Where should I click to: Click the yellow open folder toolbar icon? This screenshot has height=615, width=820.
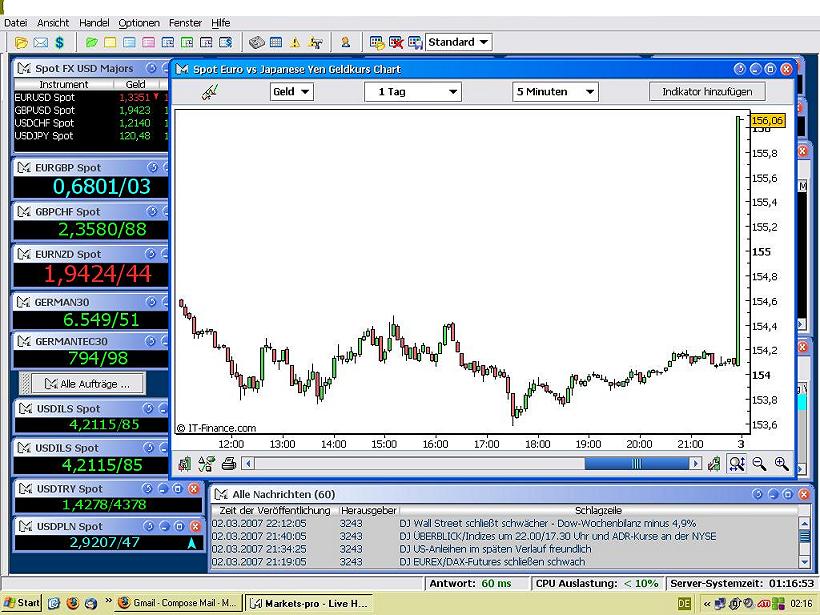(21, 42)
